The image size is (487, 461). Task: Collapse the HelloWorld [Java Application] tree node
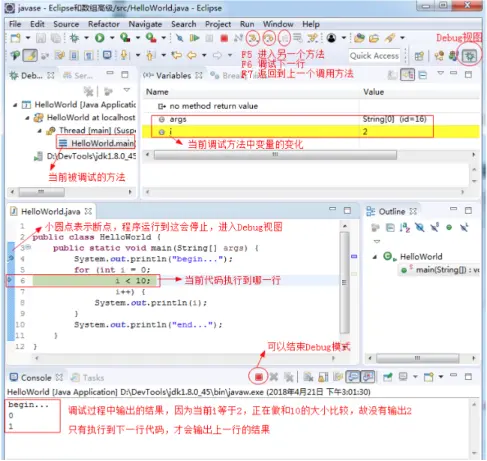15,105
